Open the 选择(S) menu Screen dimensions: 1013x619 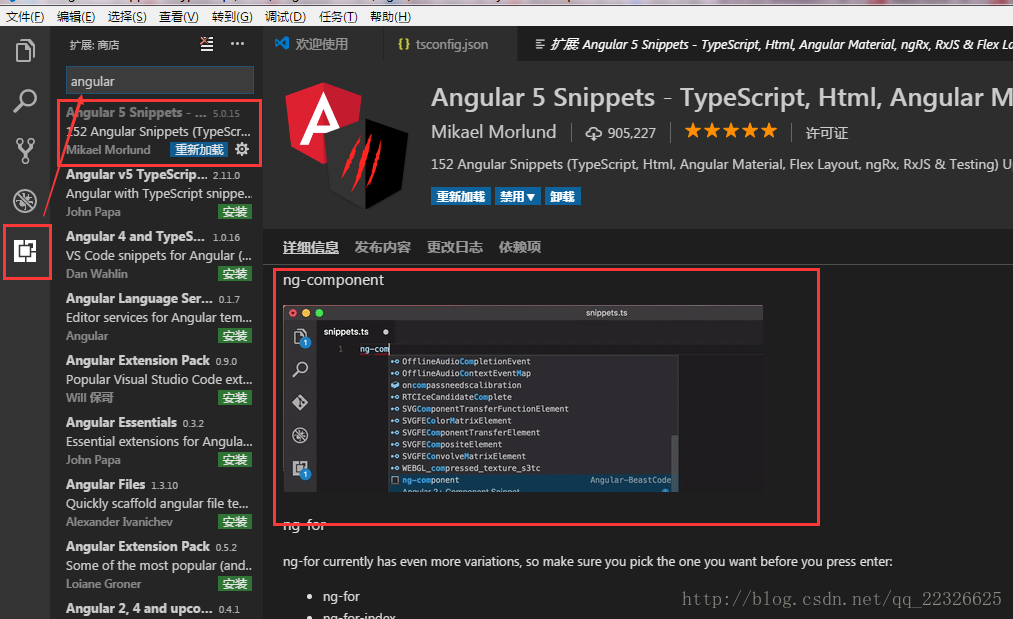127,17
